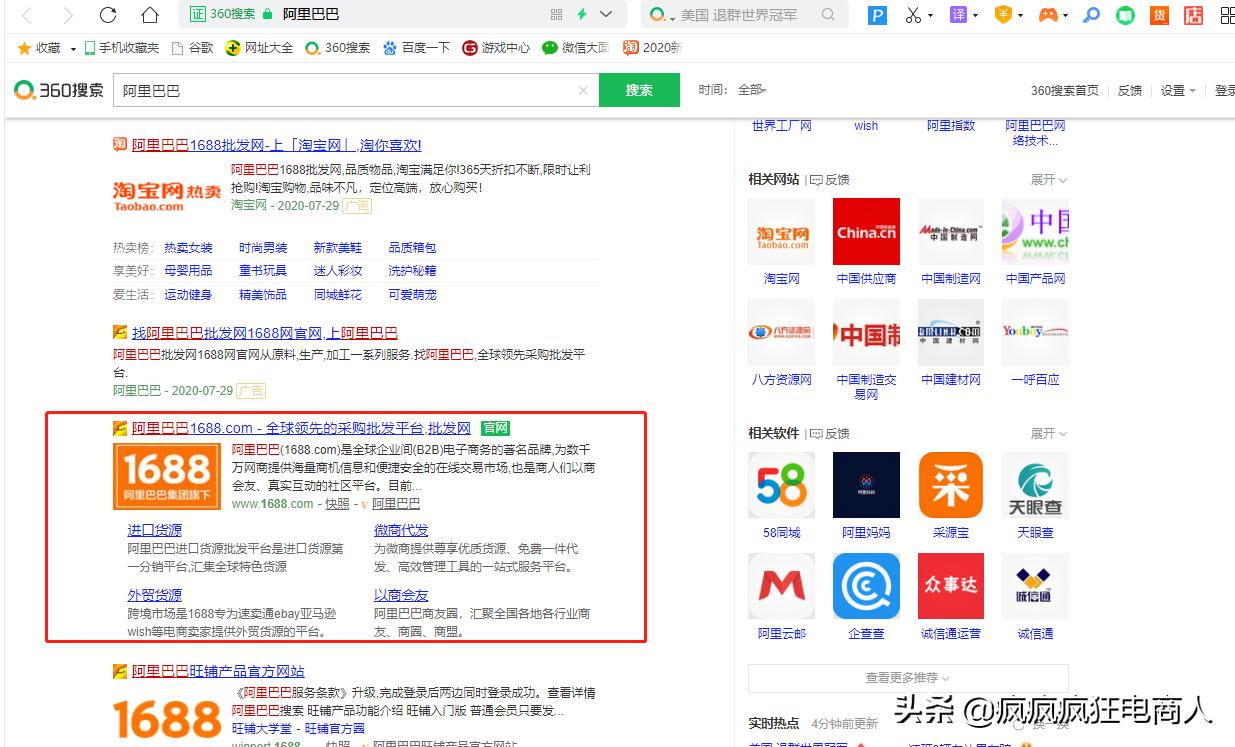Click the 360搜索 logo
This screenshot has width=1235, height=747.
pos(59,90)
